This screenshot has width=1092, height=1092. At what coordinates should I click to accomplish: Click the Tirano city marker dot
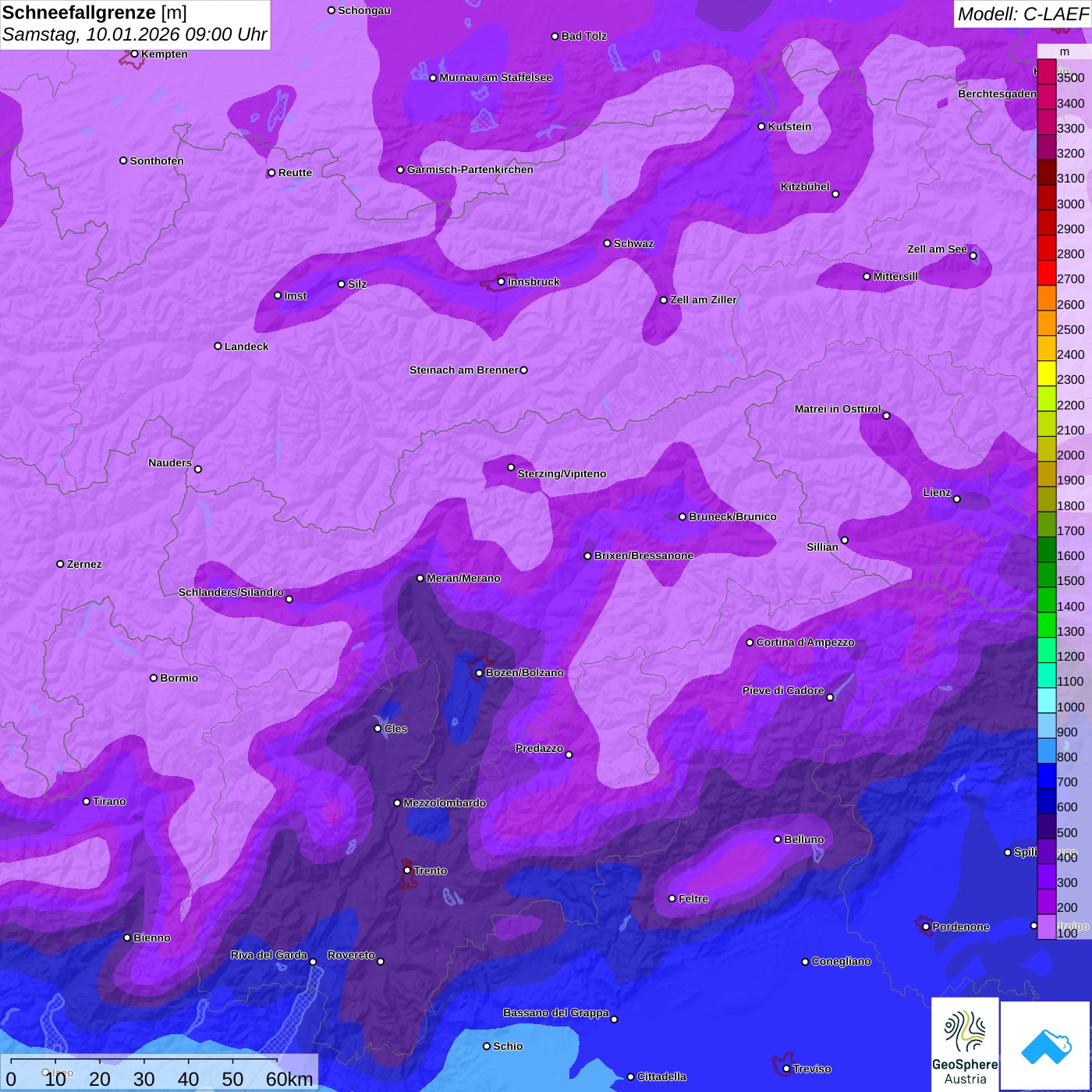tap(86, 801)
